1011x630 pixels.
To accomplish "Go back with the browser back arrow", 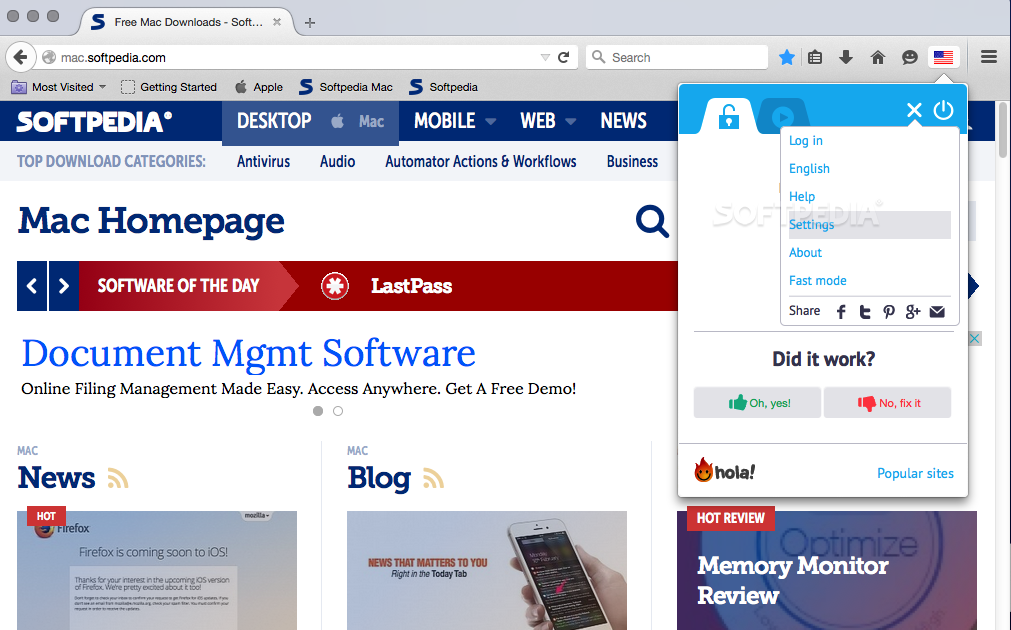I will (x=20, y=57).
